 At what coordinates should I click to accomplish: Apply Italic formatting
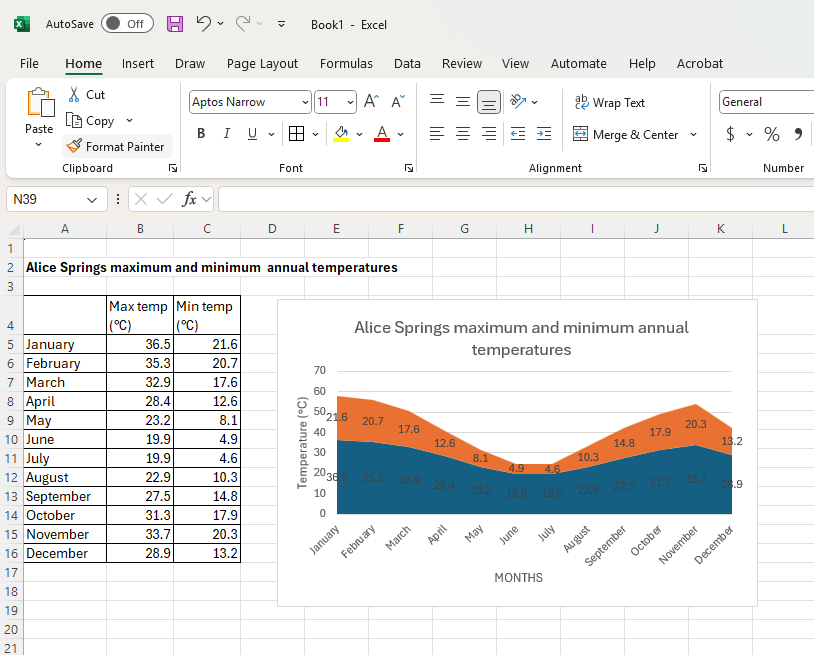(x=227, y=134)
